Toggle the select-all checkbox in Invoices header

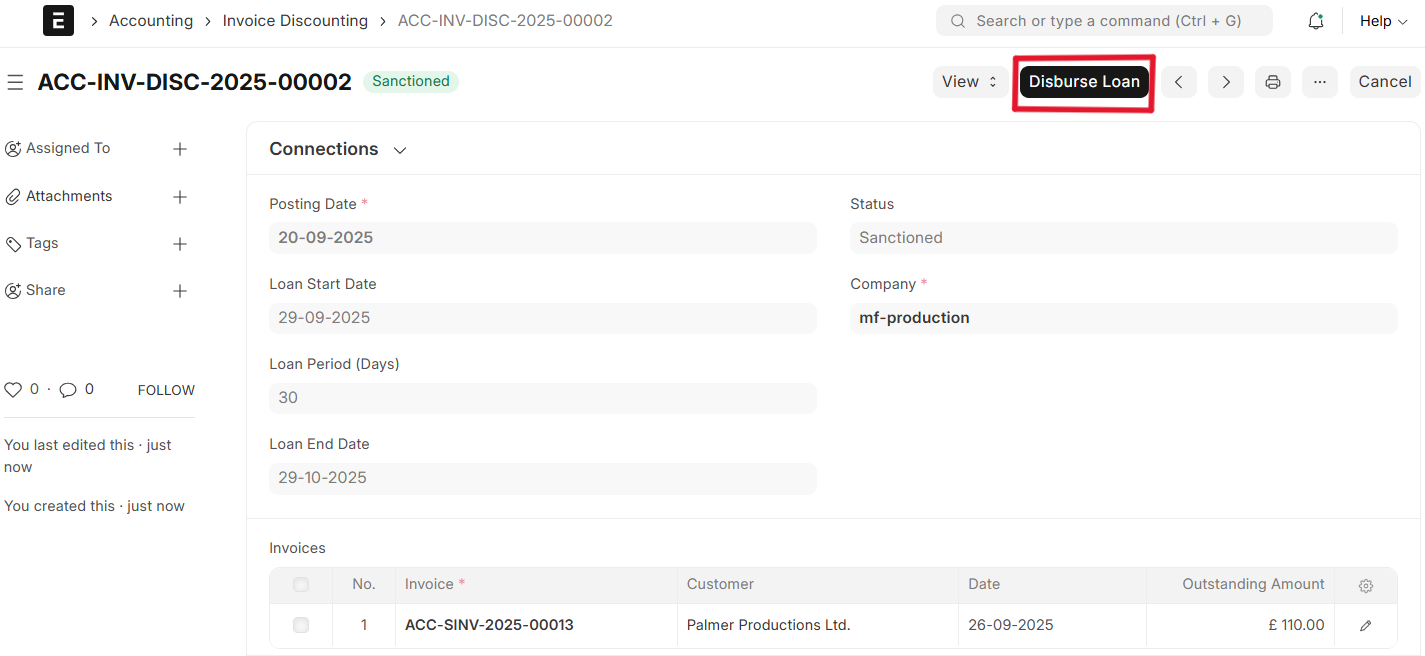pos(300,585)
